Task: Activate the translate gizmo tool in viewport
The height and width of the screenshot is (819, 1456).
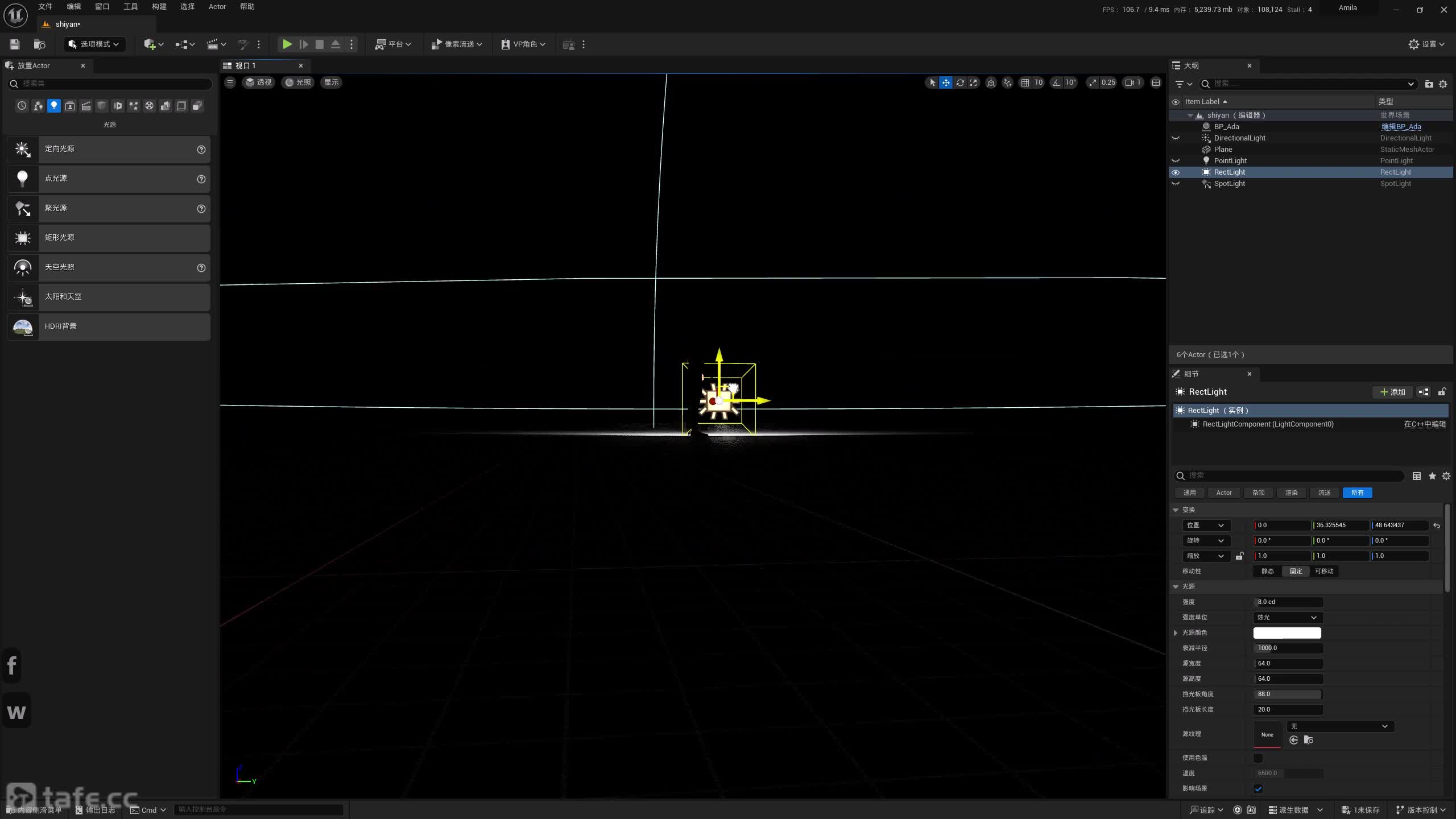Action: 946,82
